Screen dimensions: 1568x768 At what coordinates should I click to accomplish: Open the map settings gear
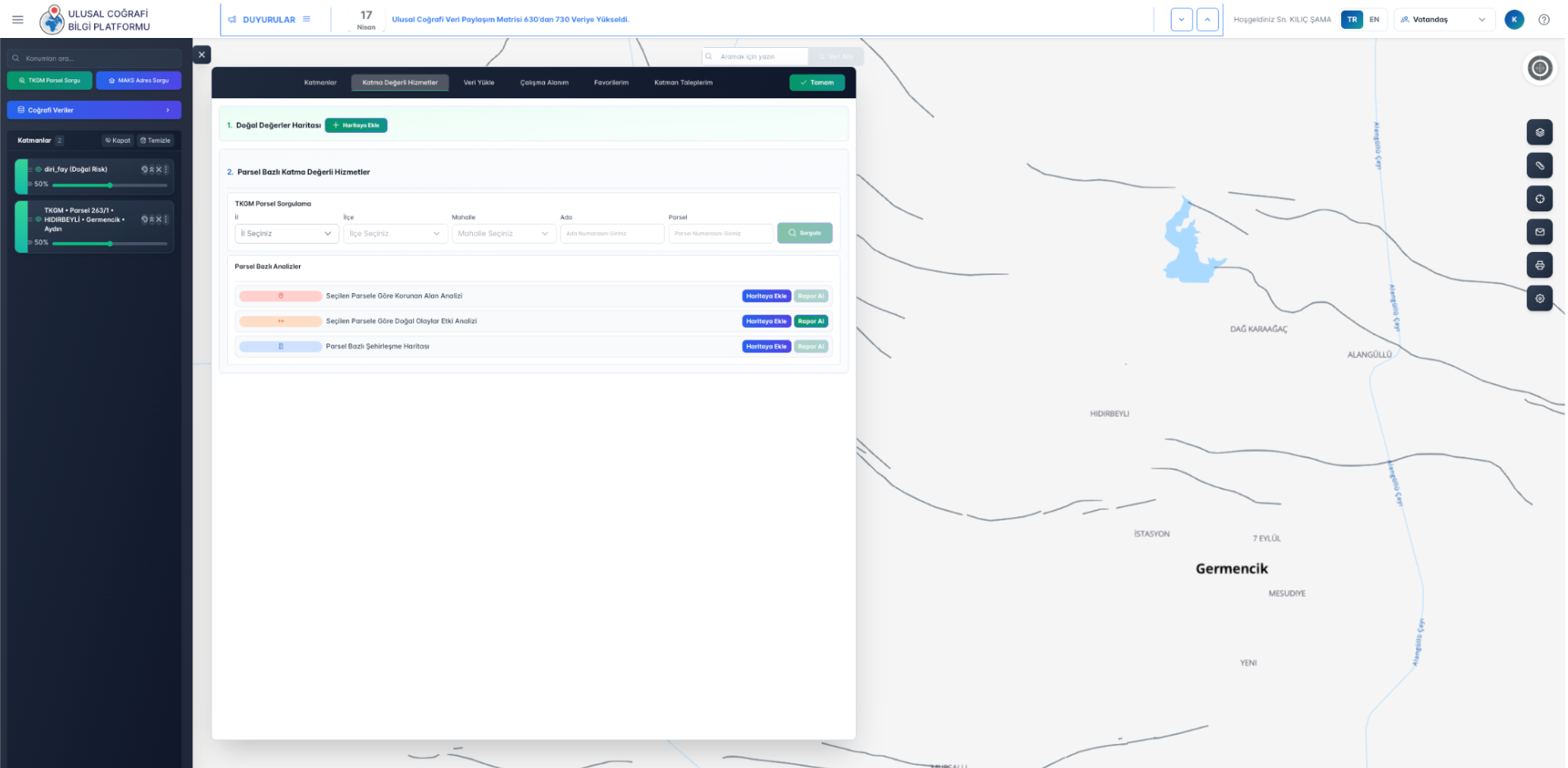point(1539,298)
